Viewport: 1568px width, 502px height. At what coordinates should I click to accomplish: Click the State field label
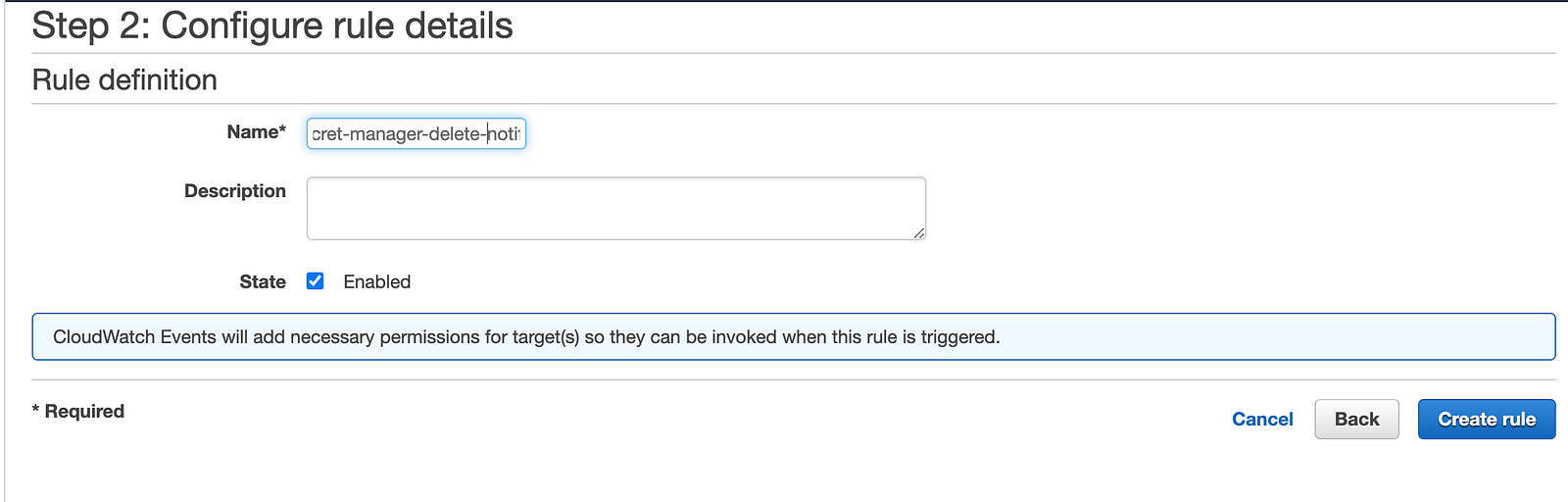[263, 282]
